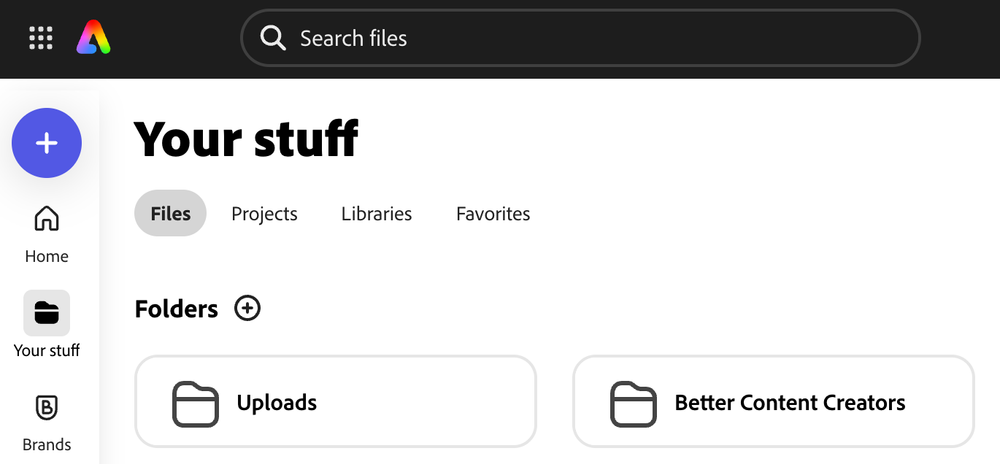Select the Favorites tab
Image resolution: width=1000 pixels, height=464 pixels.
click(x=493, y=213)
